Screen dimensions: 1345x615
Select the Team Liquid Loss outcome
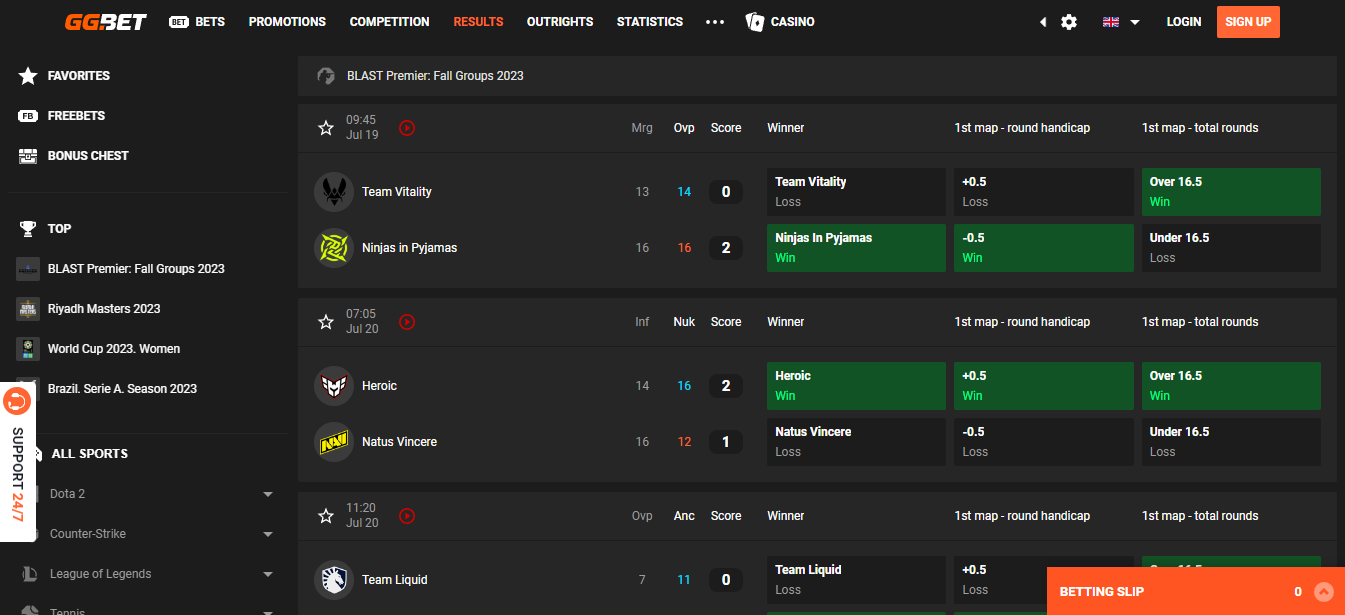(856, 580)
